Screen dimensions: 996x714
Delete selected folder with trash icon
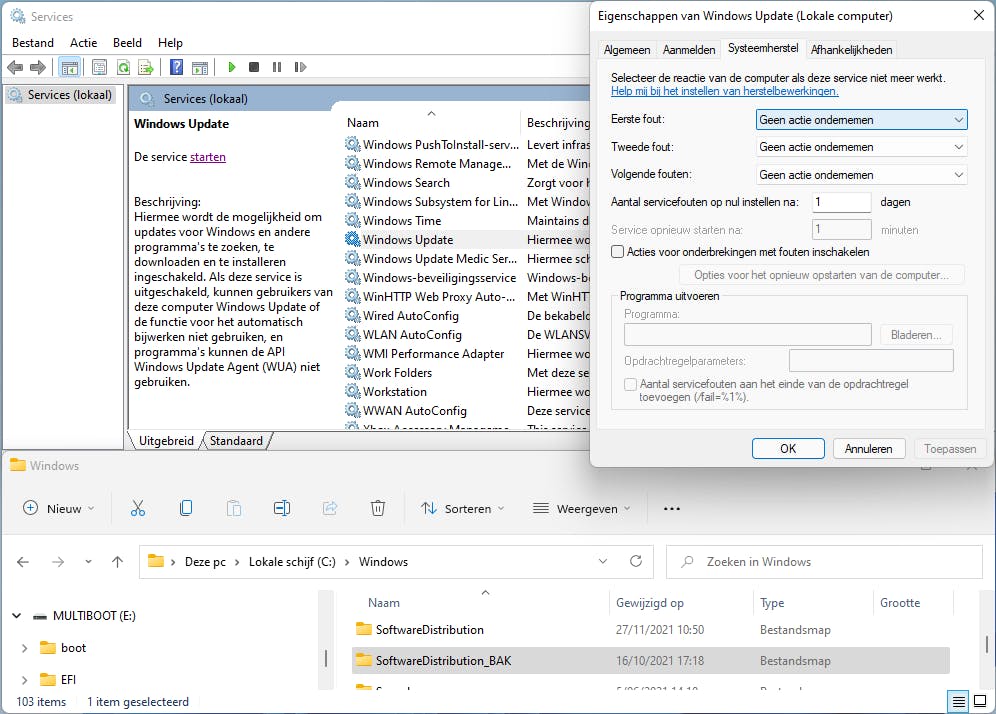tap(378, 508)
